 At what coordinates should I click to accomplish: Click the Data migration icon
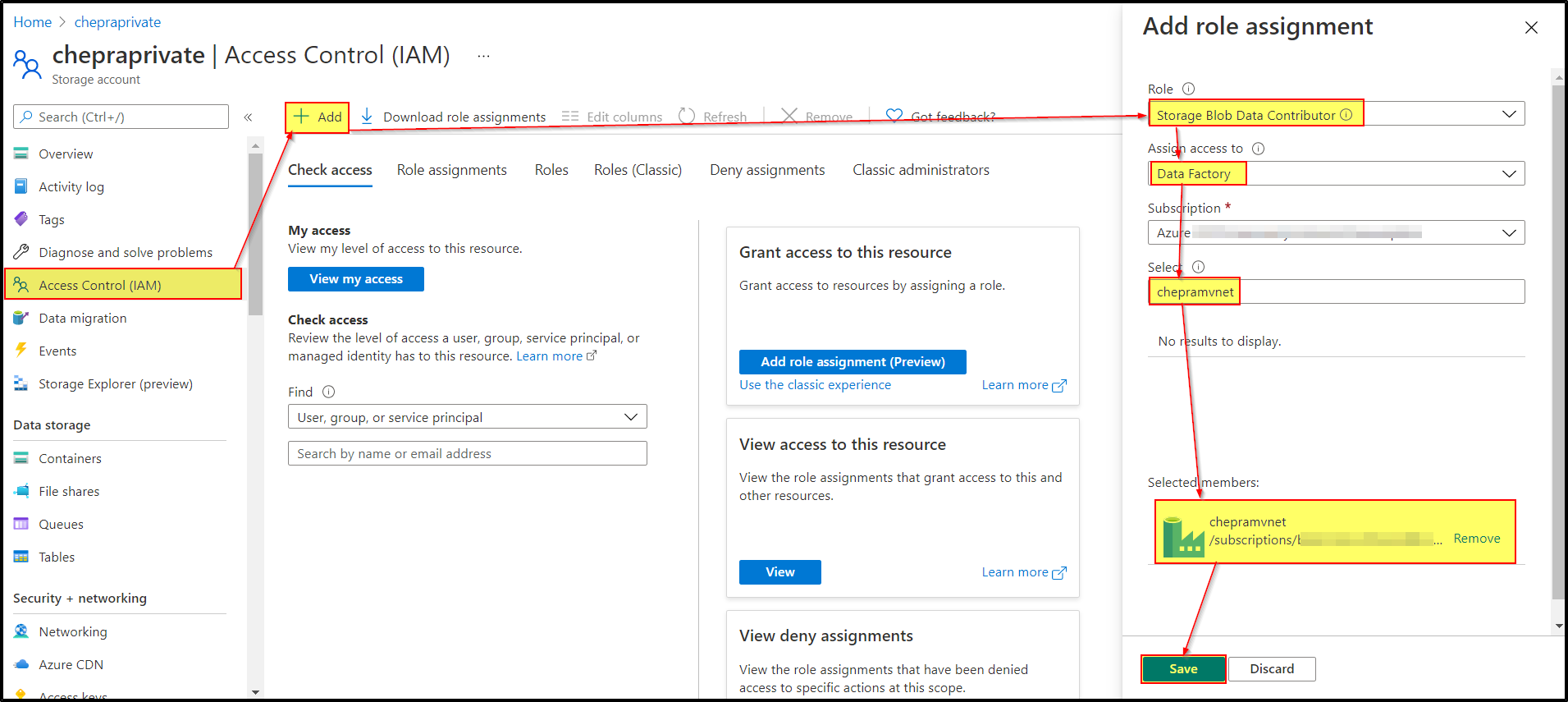click(x=21, y=318)
